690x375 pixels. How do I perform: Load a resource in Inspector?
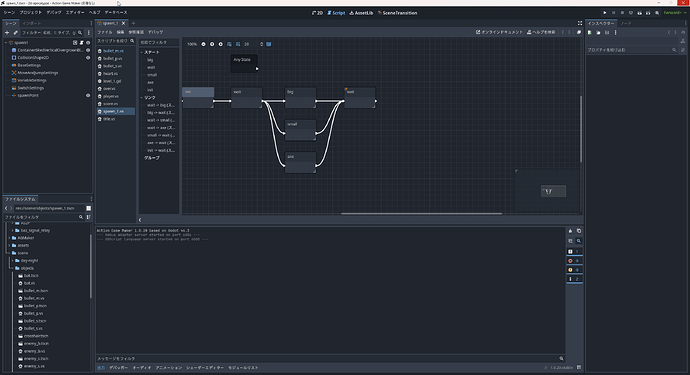(598, 33)
